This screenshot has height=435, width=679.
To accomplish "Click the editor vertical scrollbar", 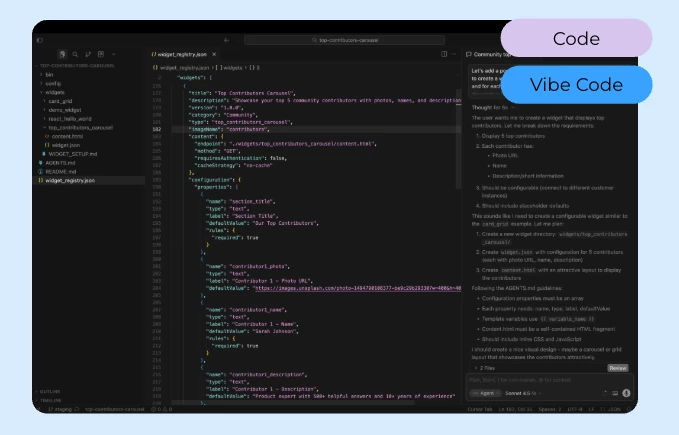I will [458, 139].
